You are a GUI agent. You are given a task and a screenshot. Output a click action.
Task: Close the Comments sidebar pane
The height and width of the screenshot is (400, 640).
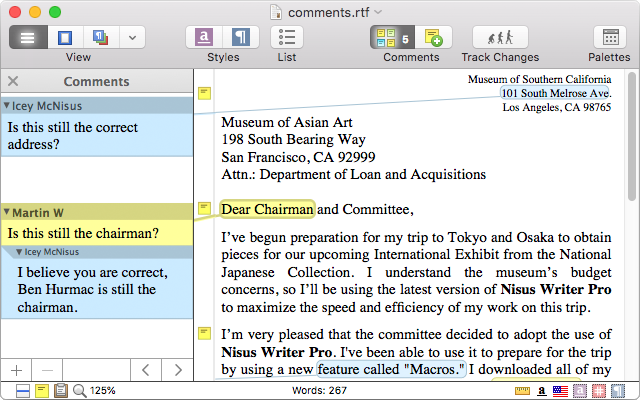pyautogui.click(x=13, y=81)
